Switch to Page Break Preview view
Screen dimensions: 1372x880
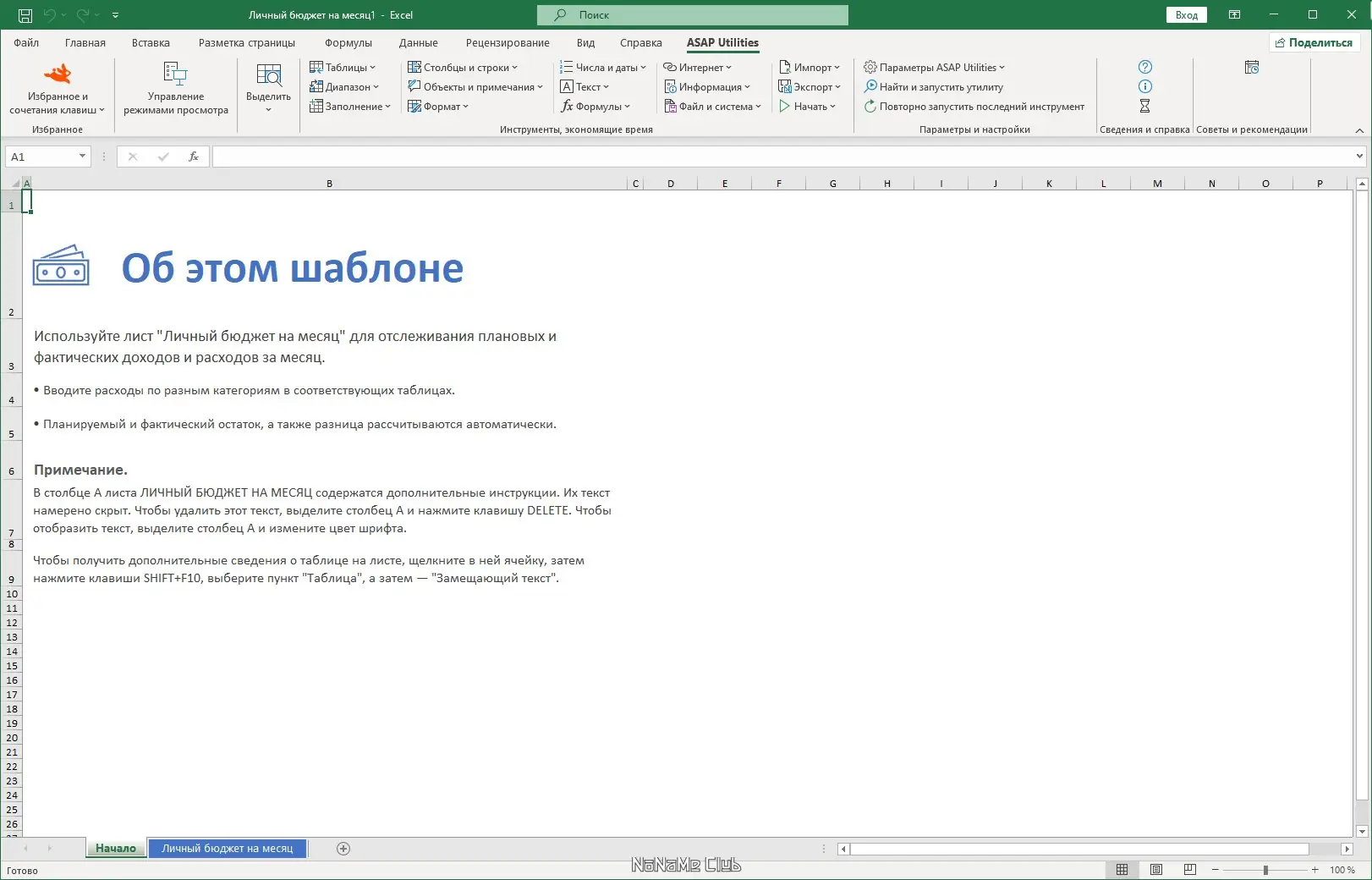(x=1190, y=869)
